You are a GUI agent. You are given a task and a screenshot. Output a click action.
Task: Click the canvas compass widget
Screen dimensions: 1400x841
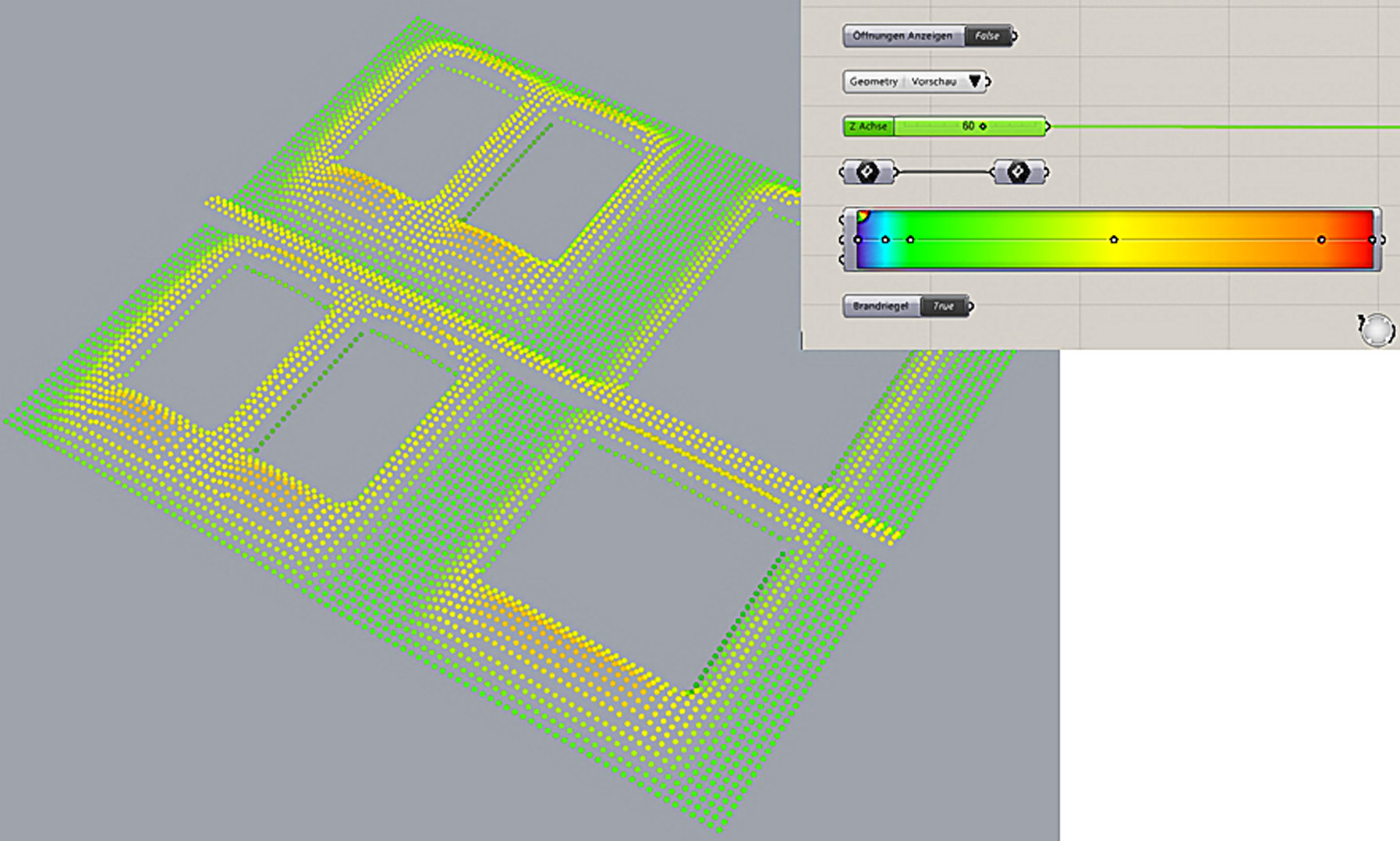(x=1377, y=329)
